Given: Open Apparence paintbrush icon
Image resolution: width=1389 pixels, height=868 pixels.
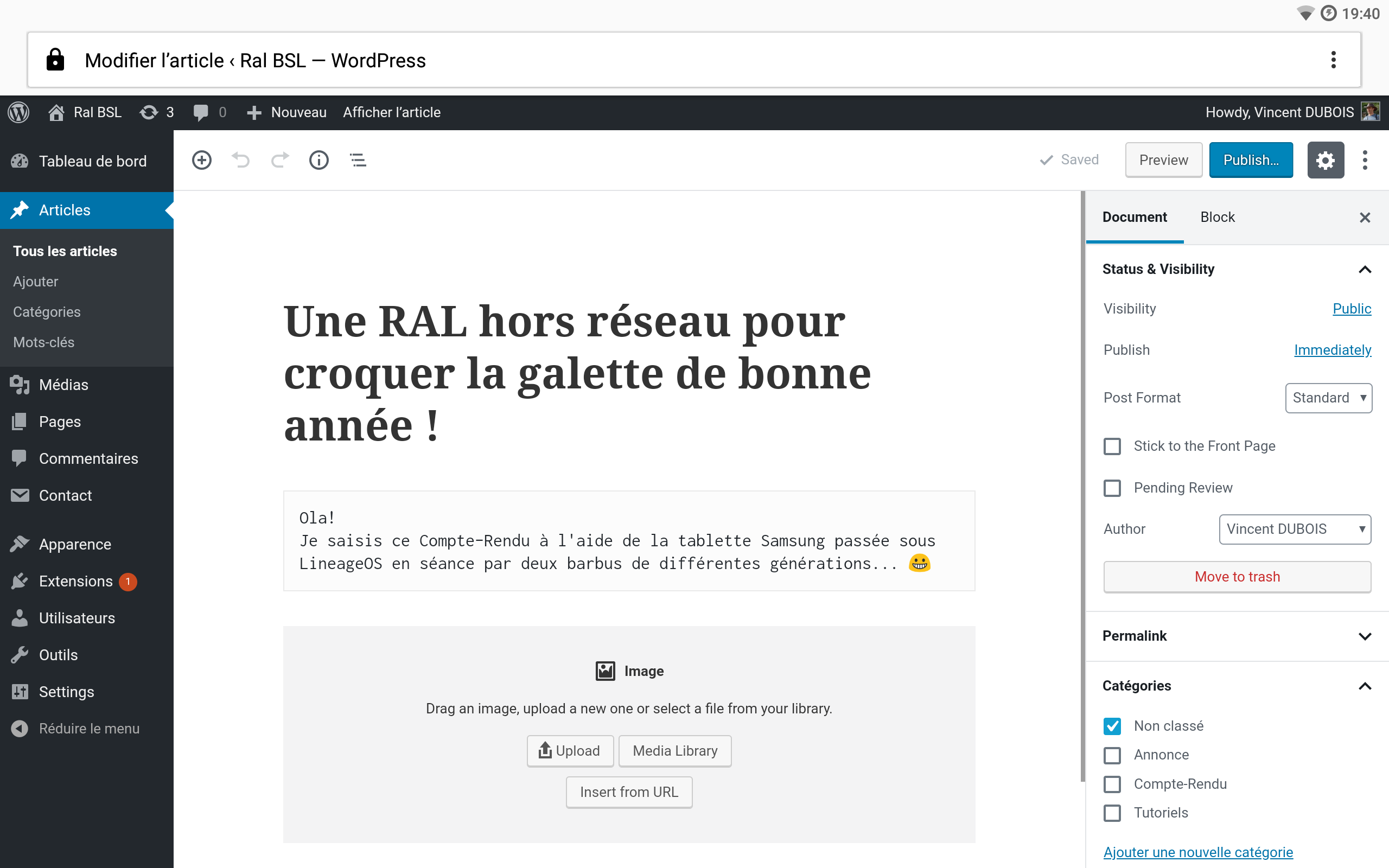Looking at the screenshot, I should coord(20,544).
